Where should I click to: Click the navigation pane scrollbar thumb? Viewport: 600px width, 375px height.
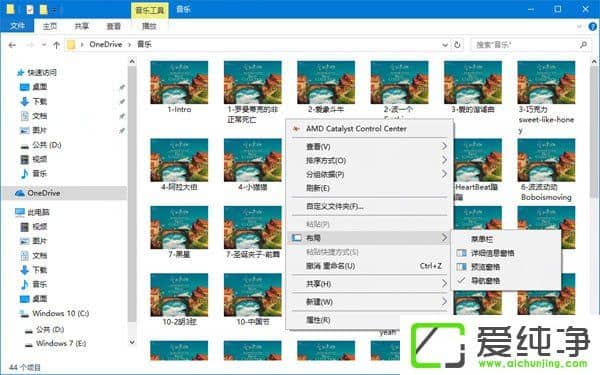point(132,193)
